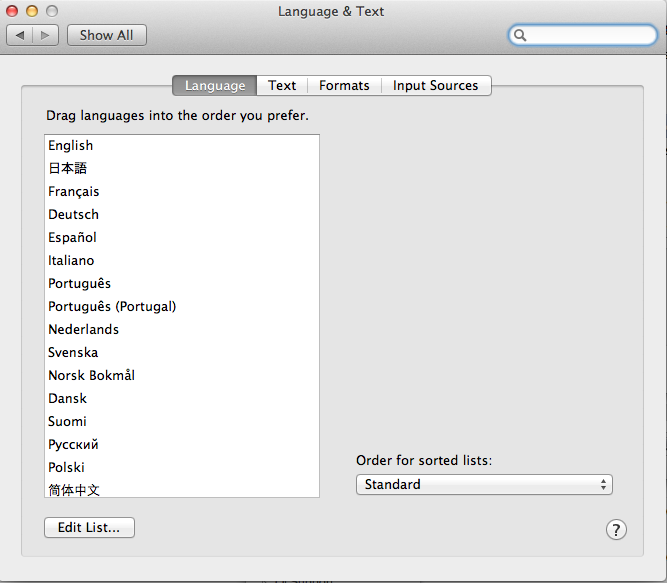Open the Input Sources tab
Screen dimensions: 667x583
click(x=435, y=86)
